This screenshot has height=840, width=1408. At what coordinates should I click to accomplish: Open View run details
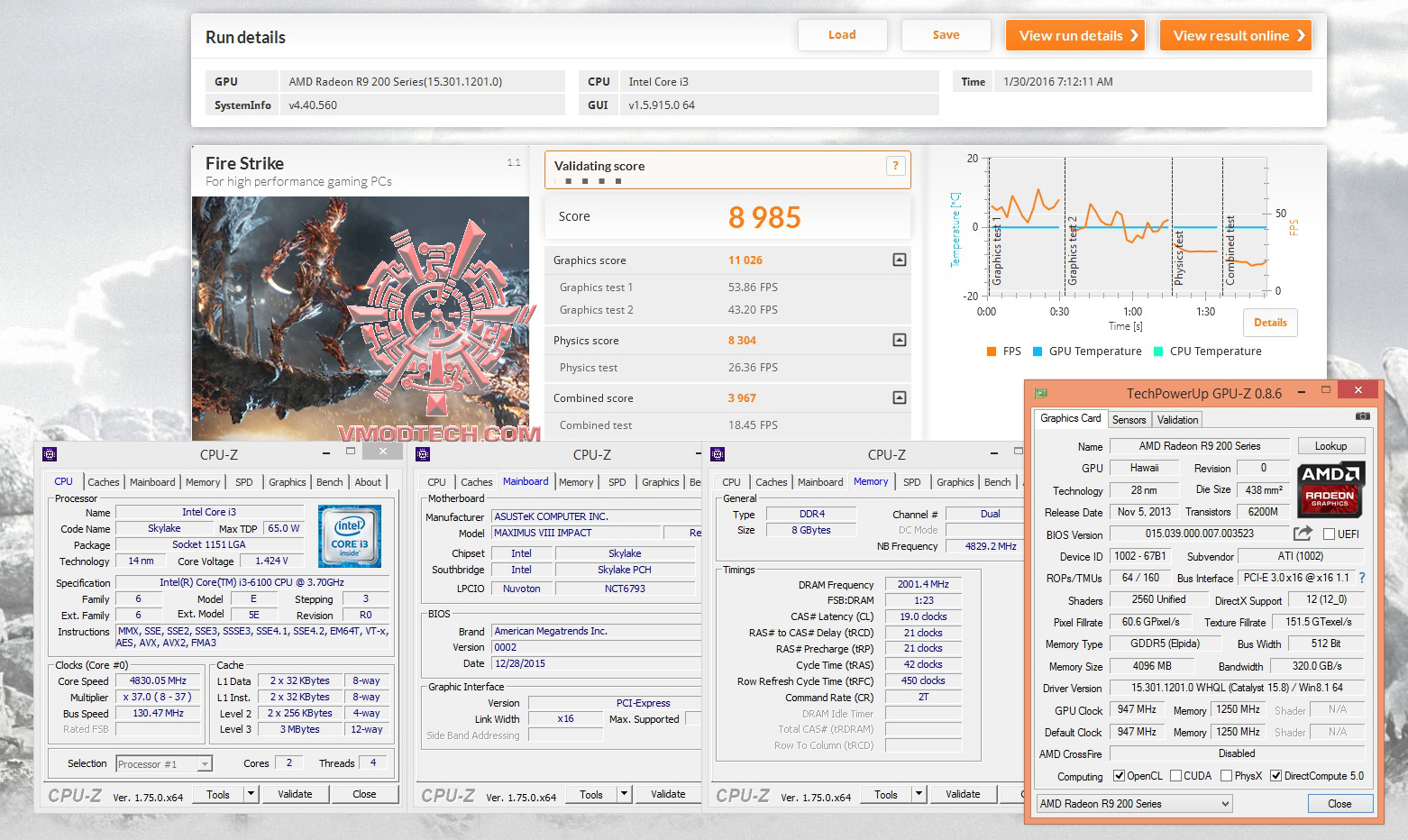(x=1074, y=35)
